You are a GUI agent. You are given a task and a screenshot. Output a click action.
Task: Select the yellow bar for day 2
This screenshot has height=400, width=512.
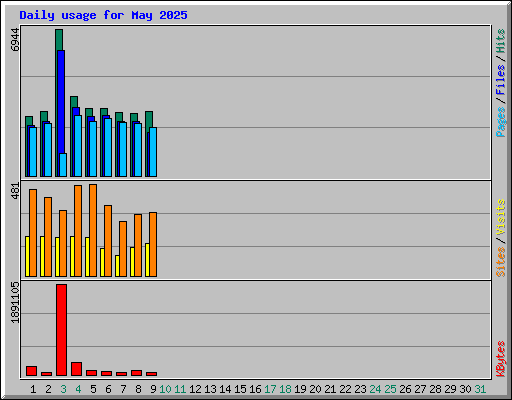42,256
